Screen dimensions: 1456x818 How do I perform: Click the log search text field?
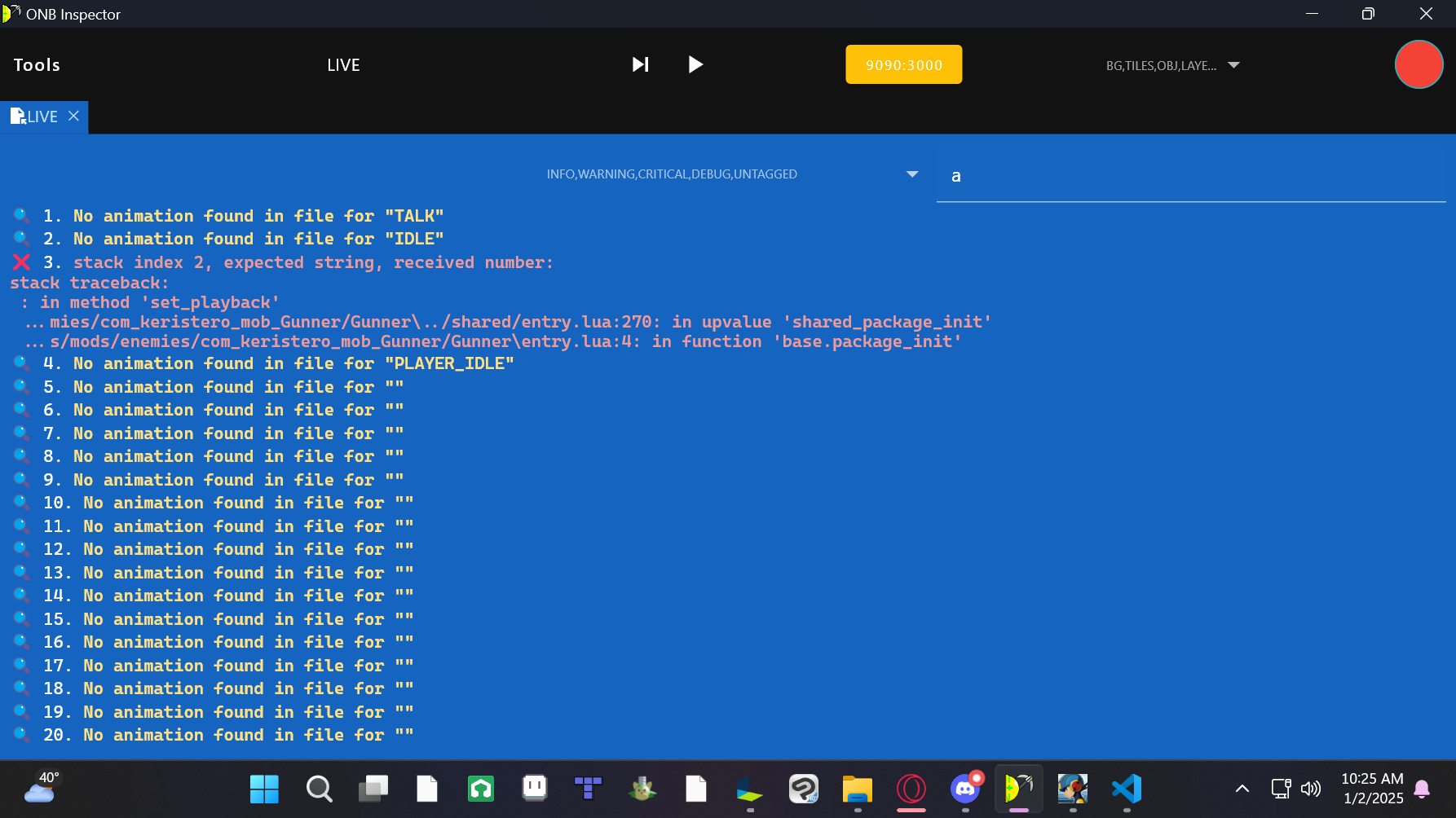(1190, 177)
